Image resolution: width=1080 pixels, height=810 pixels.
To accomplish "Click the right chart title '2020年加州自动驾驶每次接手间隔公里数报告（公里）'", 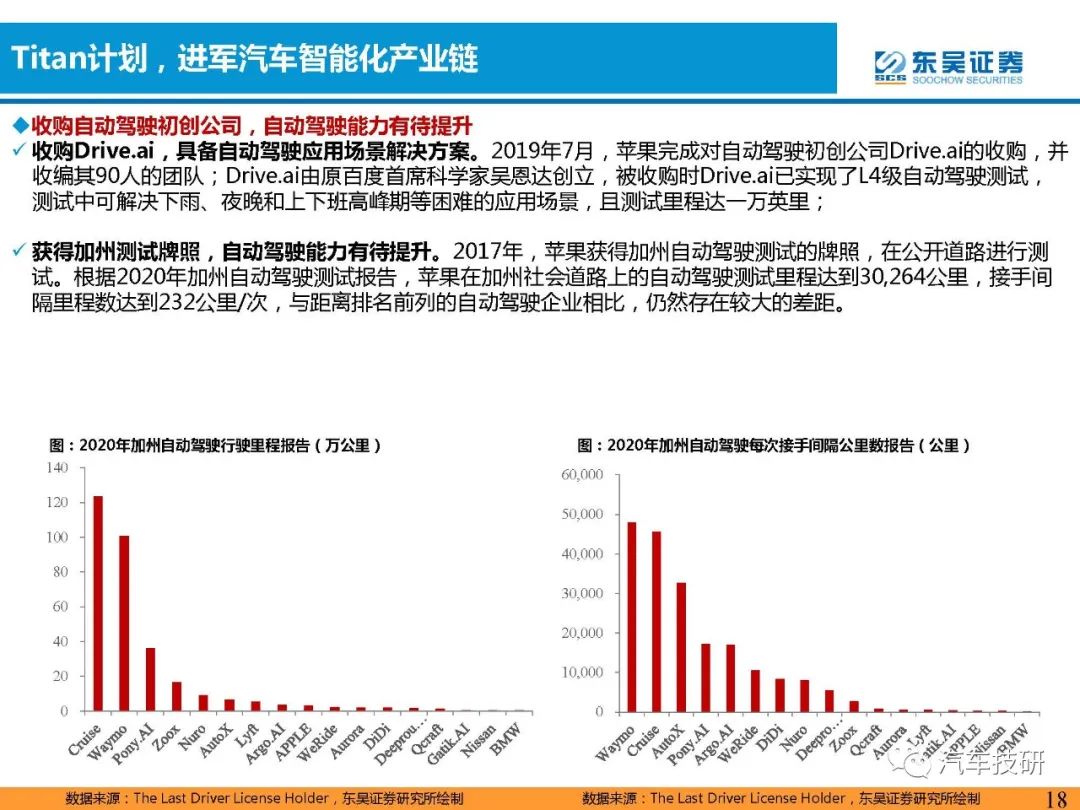I will (773, 445).
